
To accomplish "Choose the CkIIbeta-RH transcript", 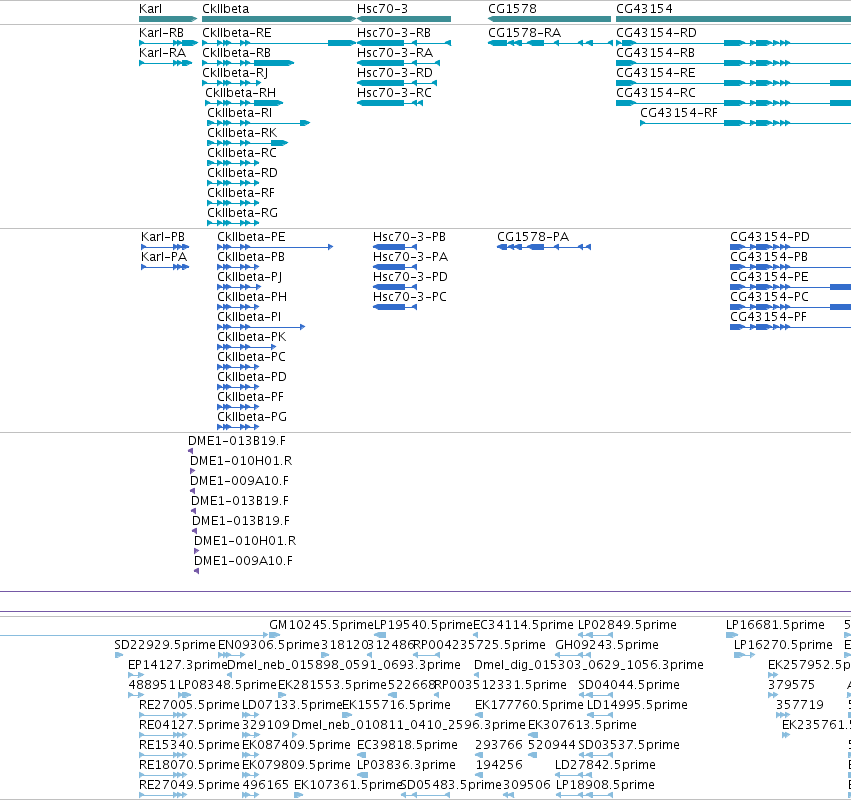I will coord(240,93).
